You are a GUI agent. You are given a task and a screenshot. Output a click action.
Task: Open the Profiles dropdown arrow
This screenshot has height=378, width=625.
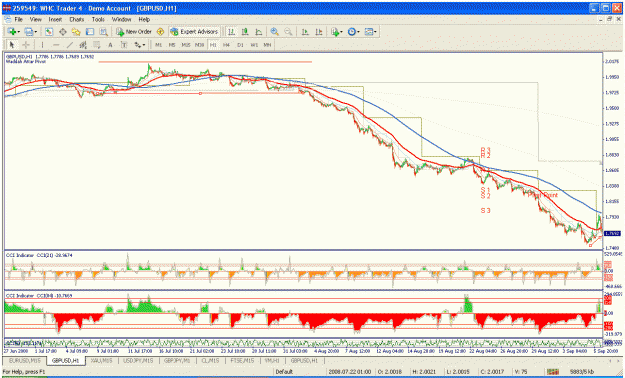coord(35,32)
